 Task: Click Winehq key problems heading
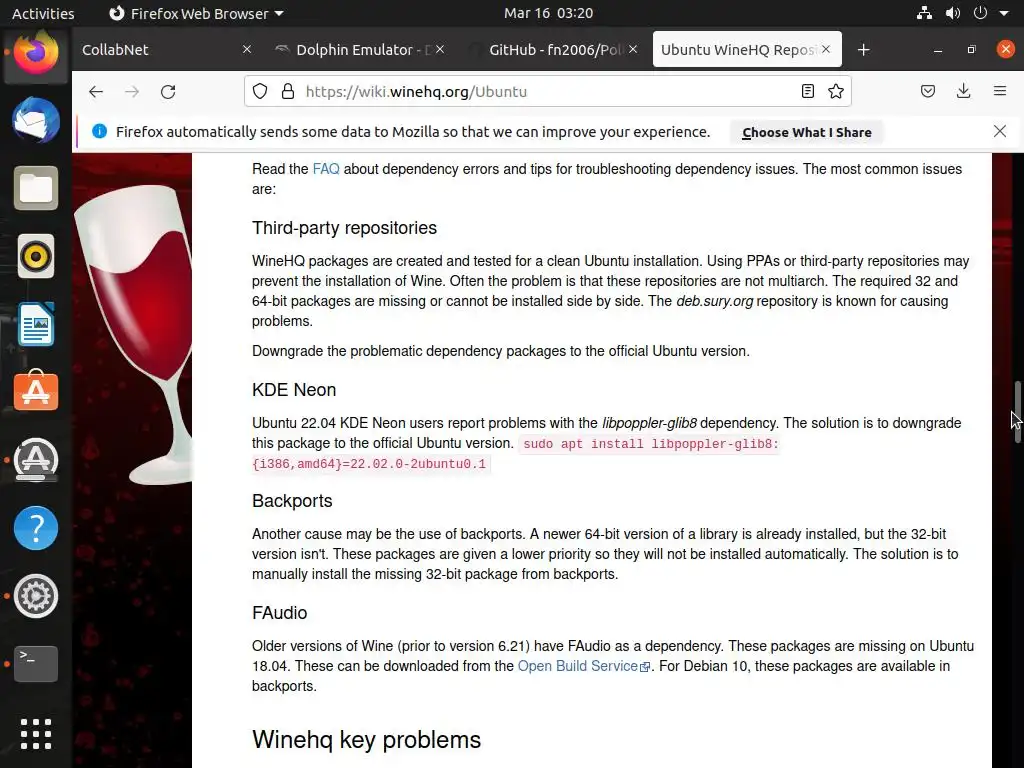pyautogui.click(x=366, y=740)
